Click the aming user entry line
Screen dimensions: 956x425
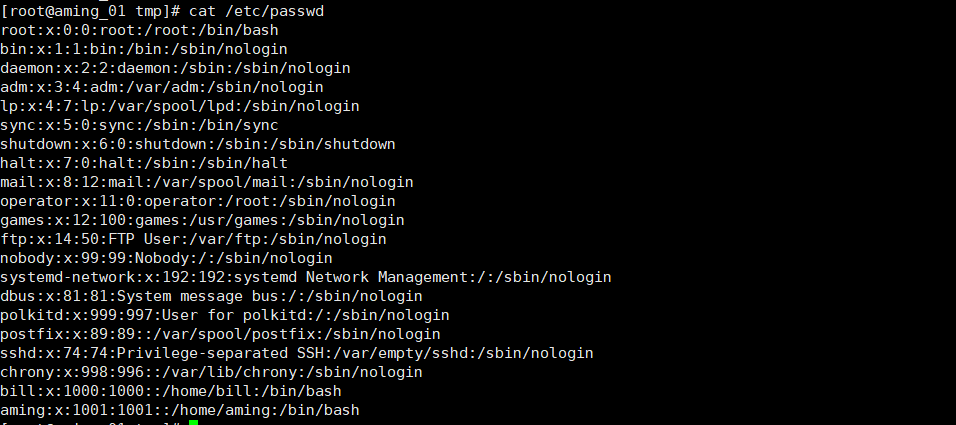(180, 409)
